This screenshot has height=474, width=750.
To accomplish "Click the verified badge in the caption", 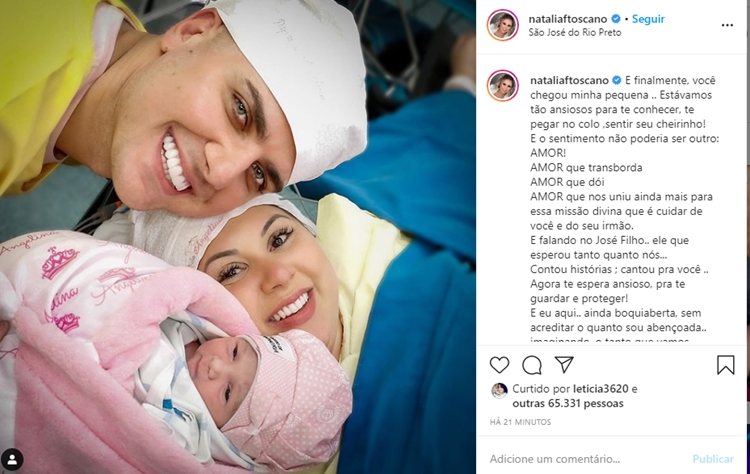I will [x=617, y=80].
